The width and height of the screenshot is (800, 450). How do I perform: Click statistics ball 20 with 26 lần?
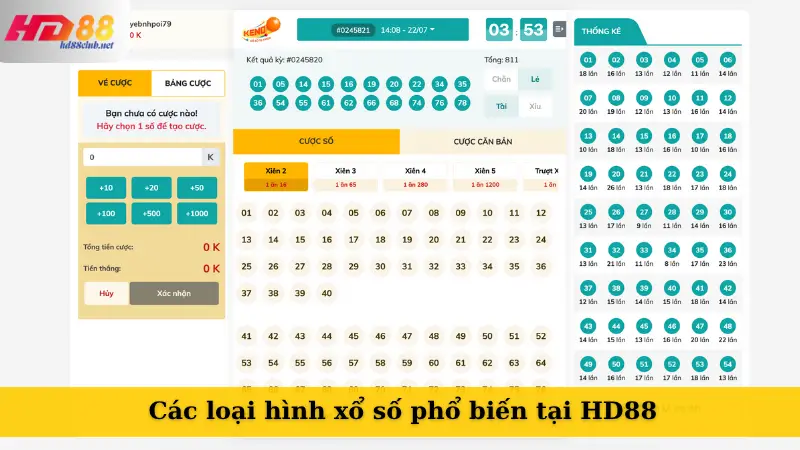point(616,174)
